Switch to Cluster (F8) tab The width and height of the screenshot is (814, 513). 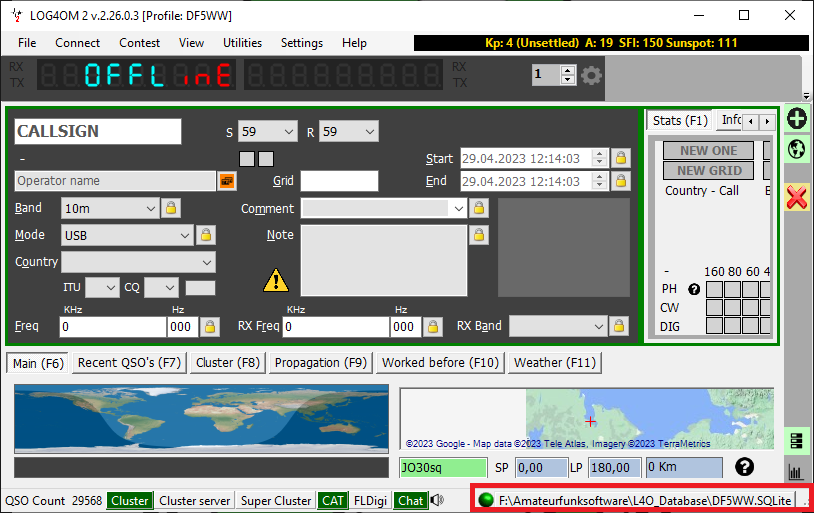click(228, 362)
